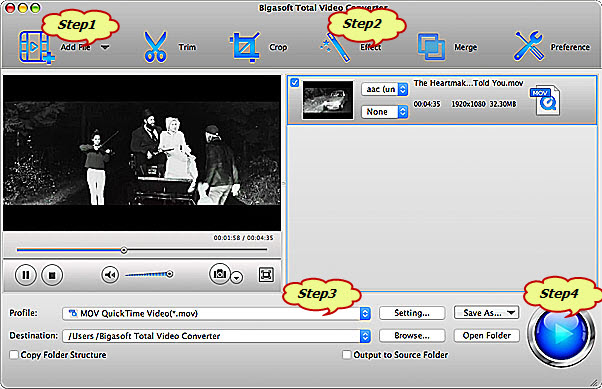Open the Profile MOV QuickTime Video dropdown

click(x=216, y=313)
